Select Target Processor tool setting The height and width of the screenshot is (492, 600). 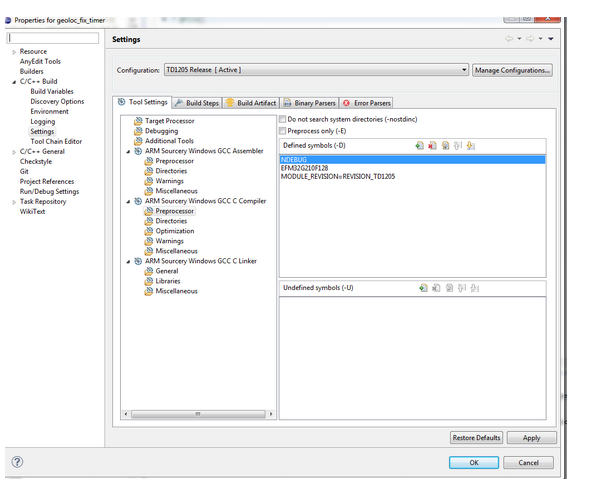(170, 121)
